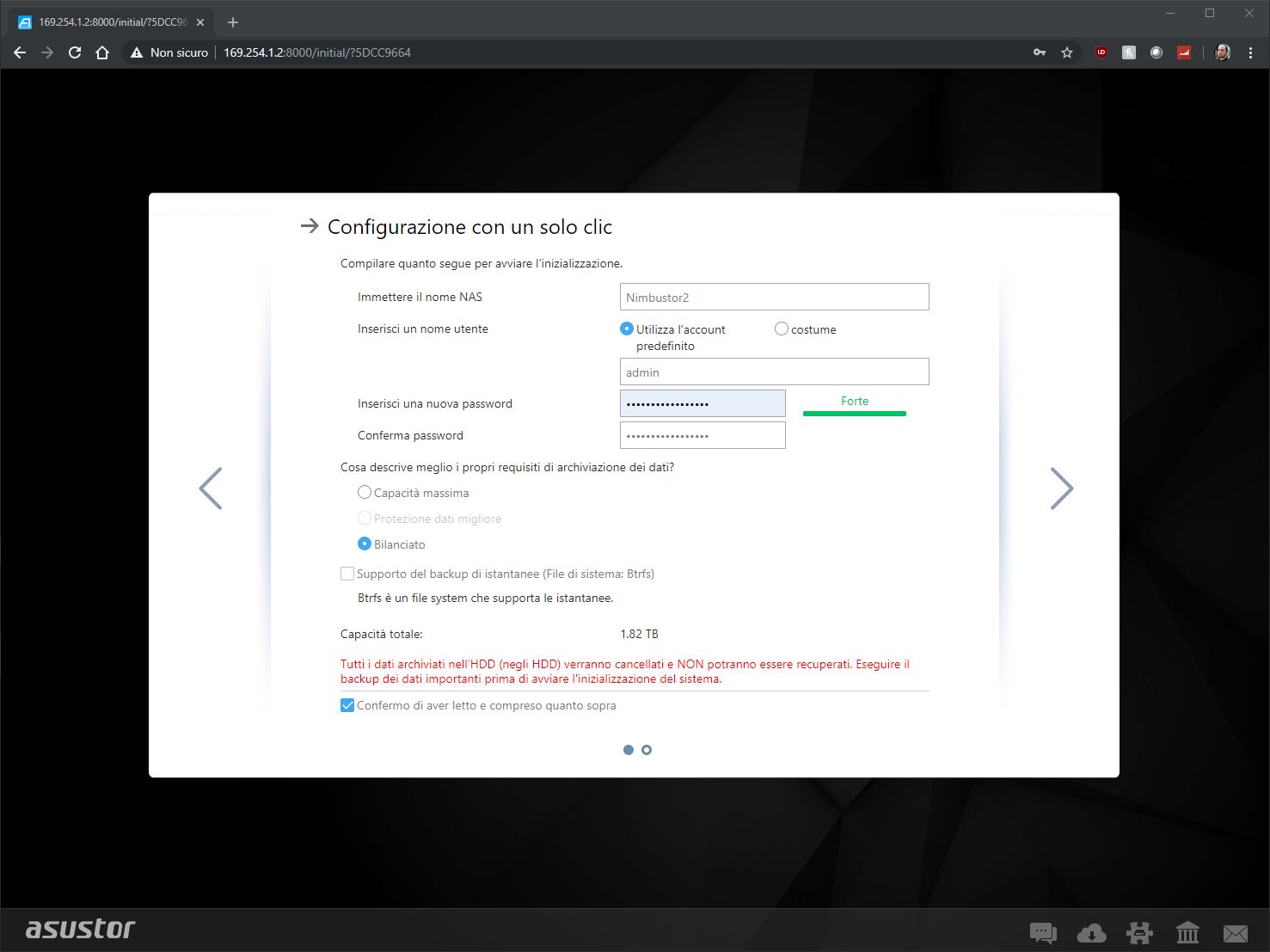Click the NAS name input field
Image resolution: width=1270 pixels, height=952 pixels.
click(x=774, y=297)
